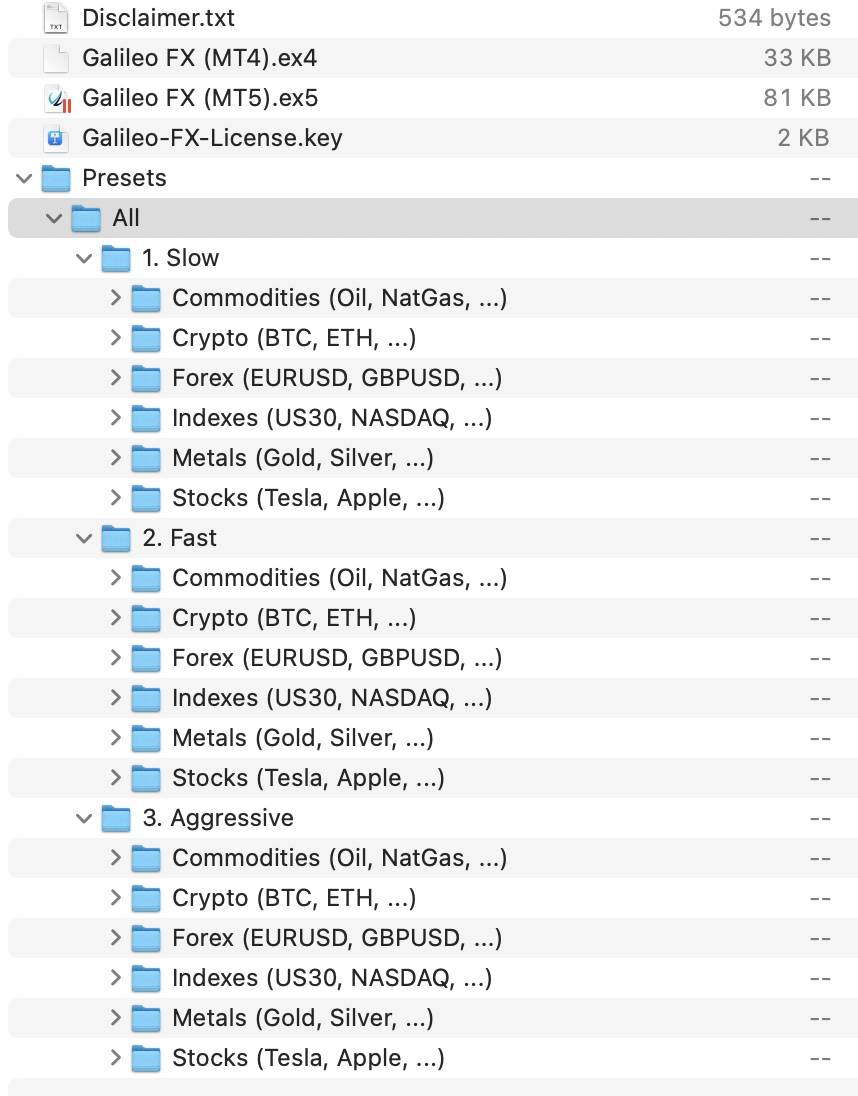
Task: Click the "534 bytes" size value
Action: (774, 17)
